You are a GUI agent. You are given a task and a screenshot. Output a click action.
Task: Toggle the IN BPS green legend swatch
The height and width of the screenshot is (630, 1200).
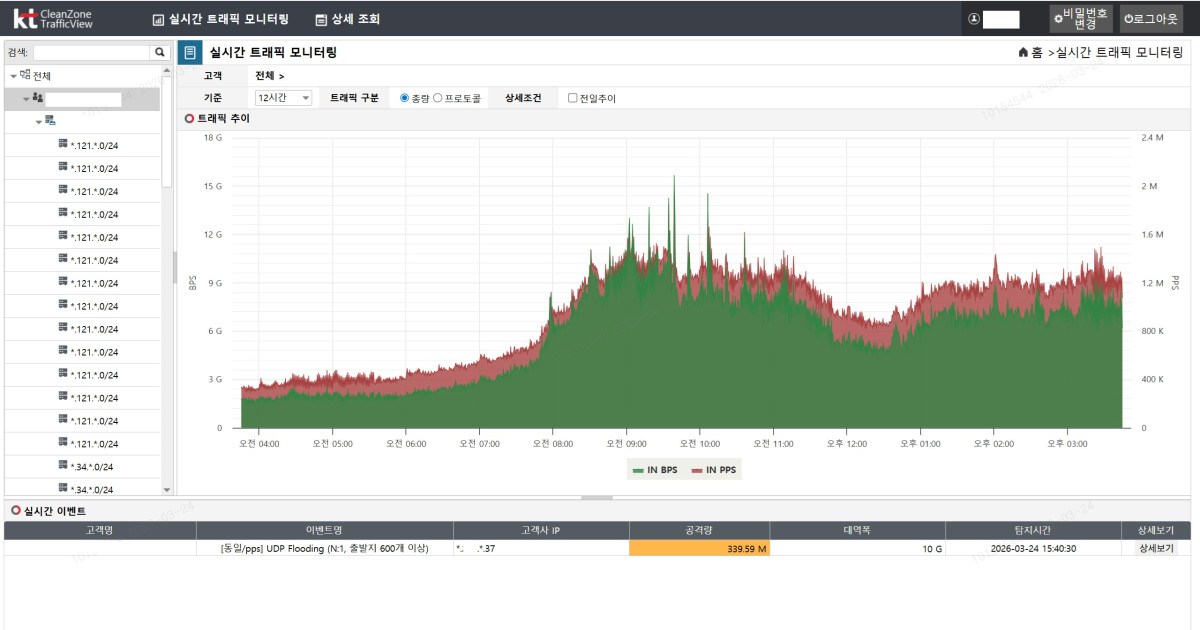click(637, 470)
